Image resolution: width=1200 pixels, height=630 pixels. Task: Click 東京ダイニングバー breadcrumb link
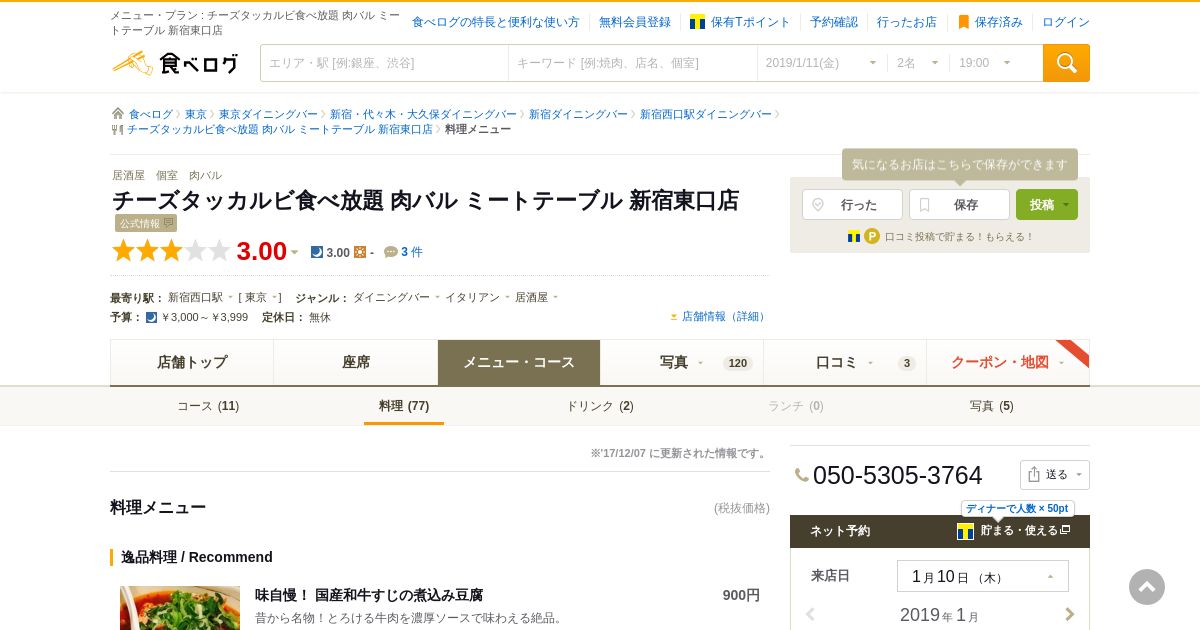[268, 114]
